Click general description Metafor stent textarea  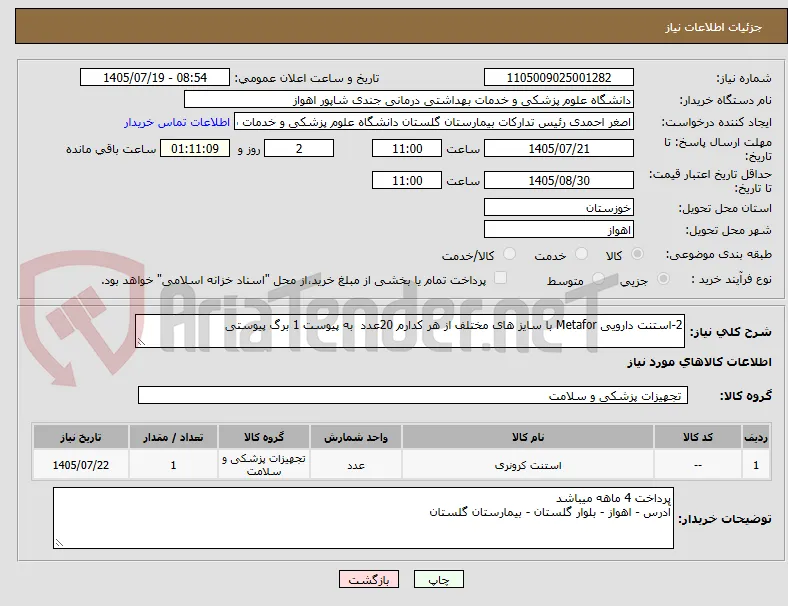point(410,331)
